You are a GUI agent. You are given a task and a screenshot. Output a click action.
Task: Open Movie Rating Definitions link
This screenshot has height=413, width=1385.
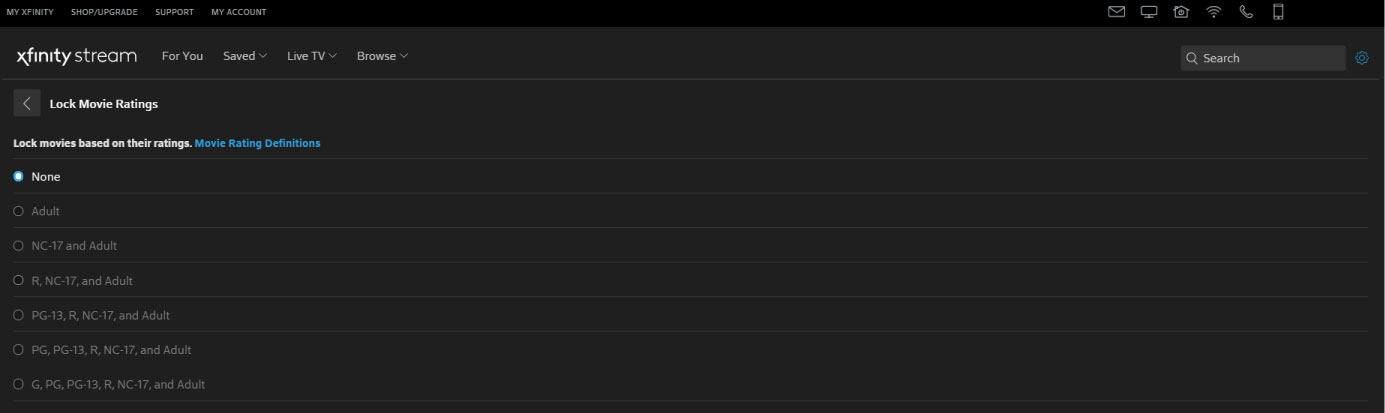tap(257, 143)
